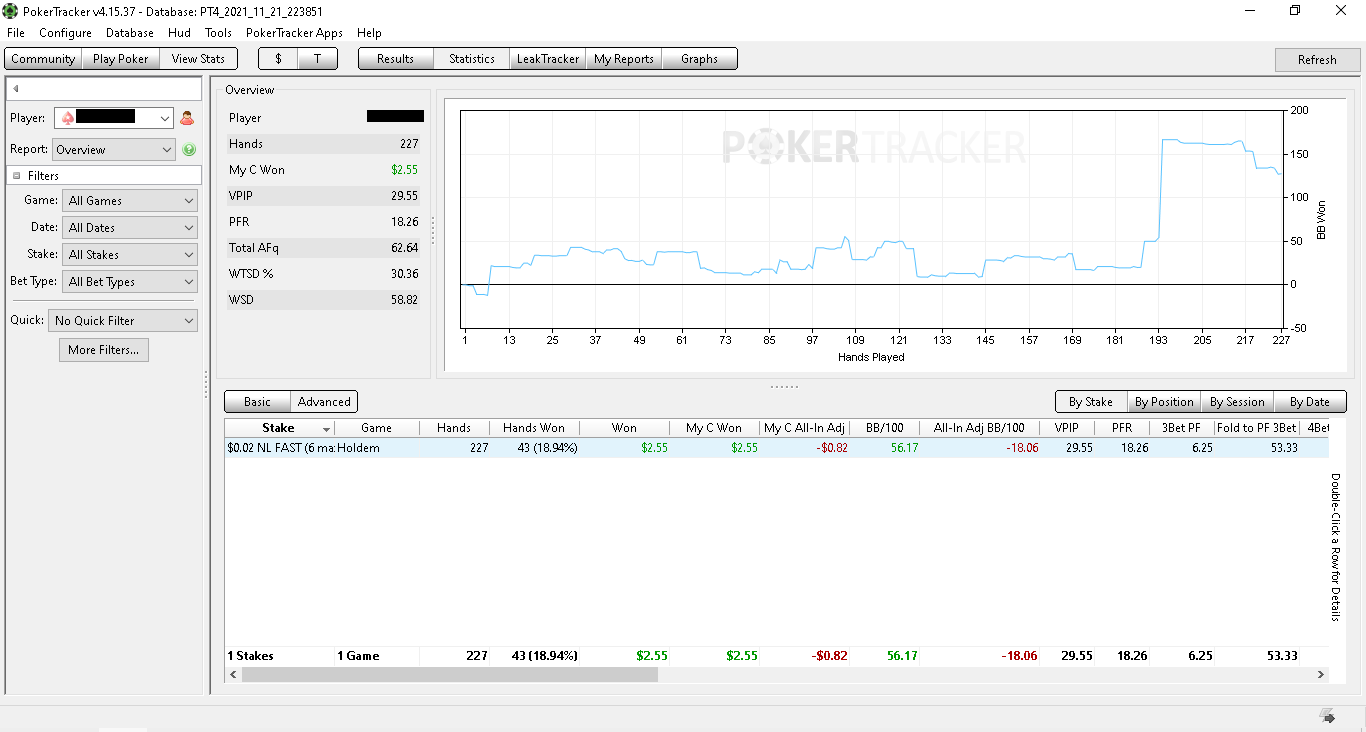Open the Tools menu
1366x732 pixels.
(x=218, y=33)
